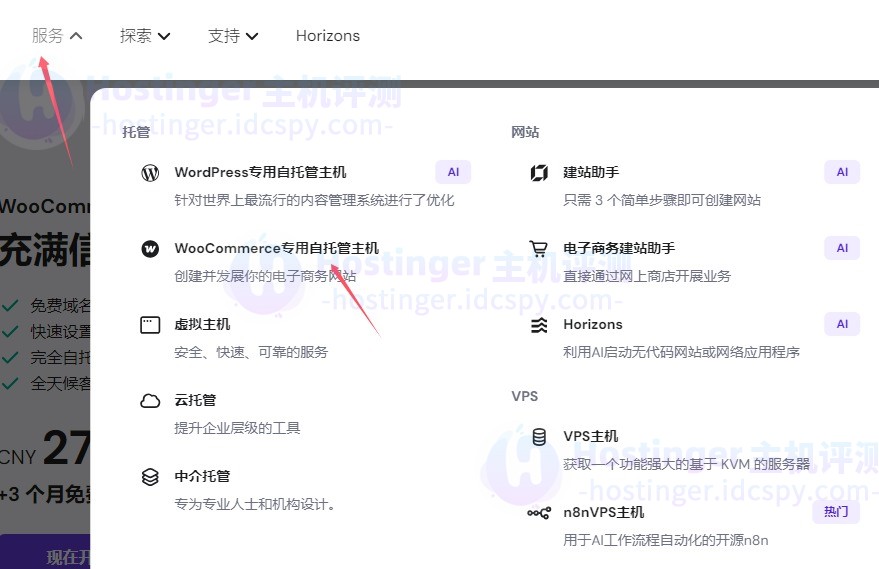The image size is (879, 569).
Task: Click the n8n workflow nodes icon
Action: click(539, 513)
